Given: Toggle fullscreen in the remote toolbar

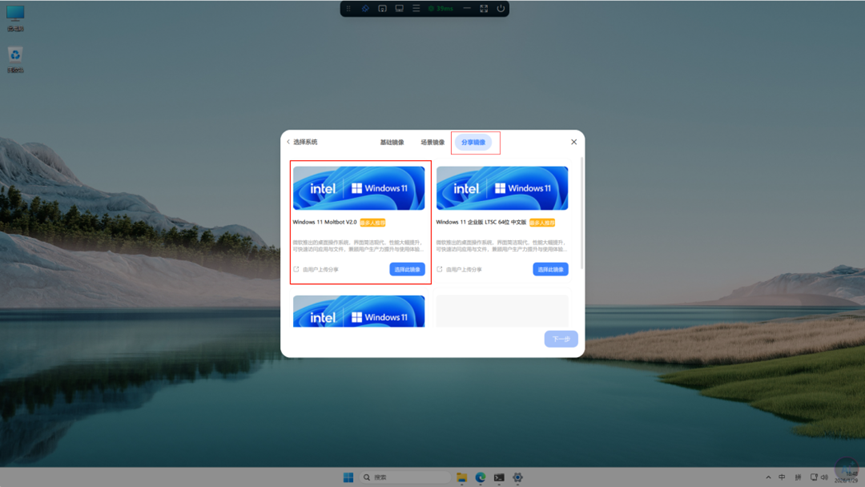Looking at the screenshot, I should point(484,8).
